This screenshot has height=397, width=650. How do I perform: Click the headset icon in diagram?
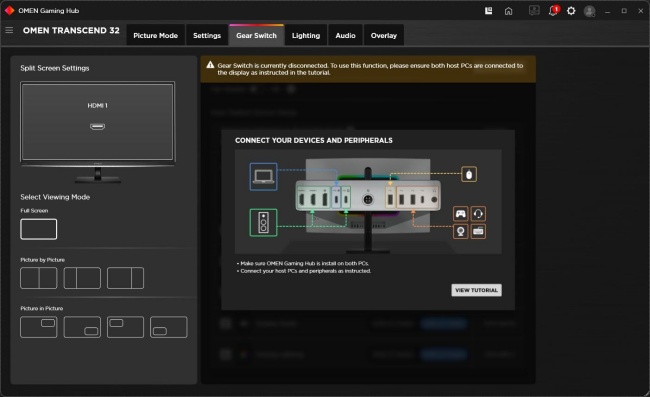click(478, 214)
